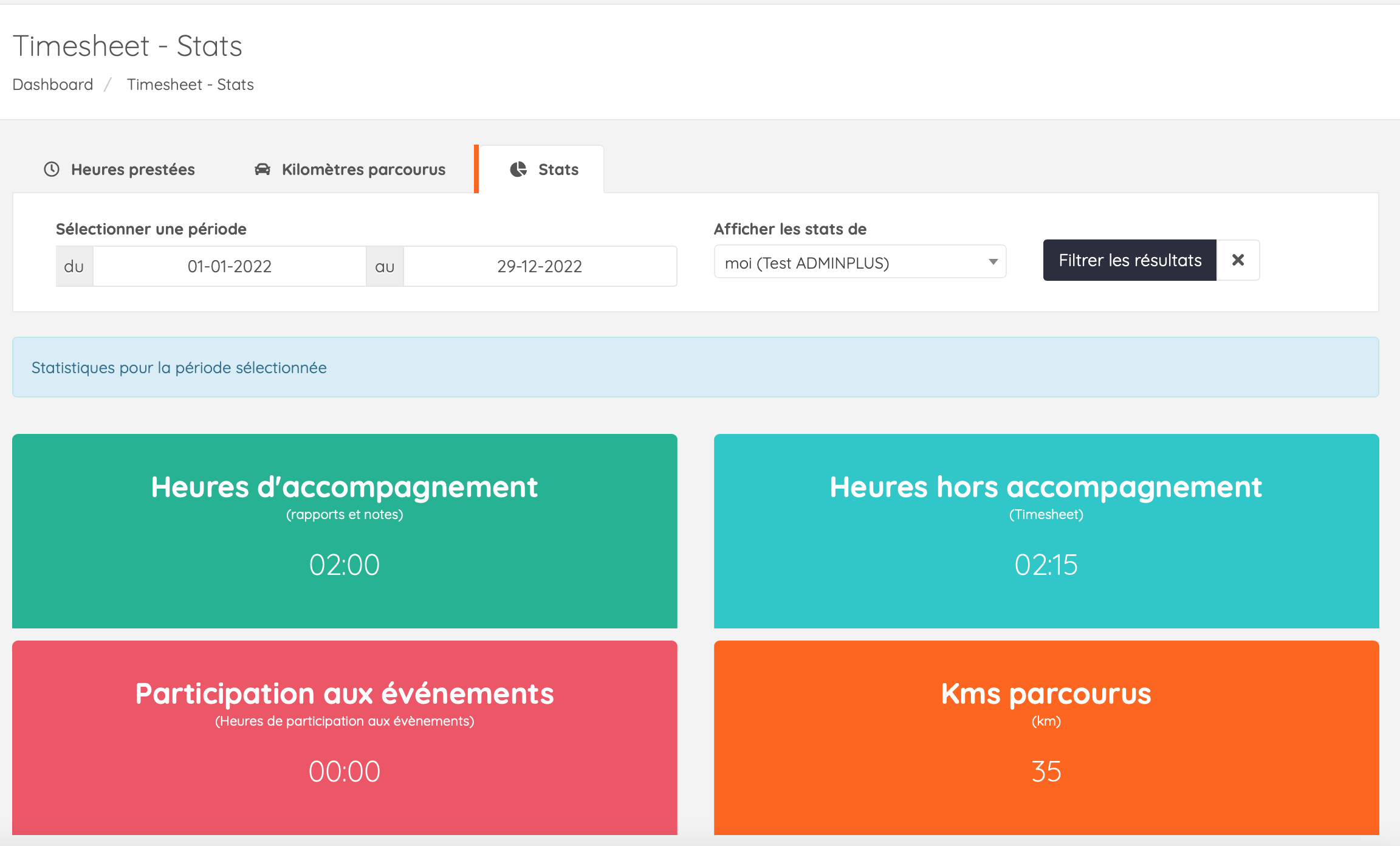The width and height of the screenshot is (1400, 846).
Task: Click the '(Timesheet)' subtitle
Action: click(x=1046, y=515)
